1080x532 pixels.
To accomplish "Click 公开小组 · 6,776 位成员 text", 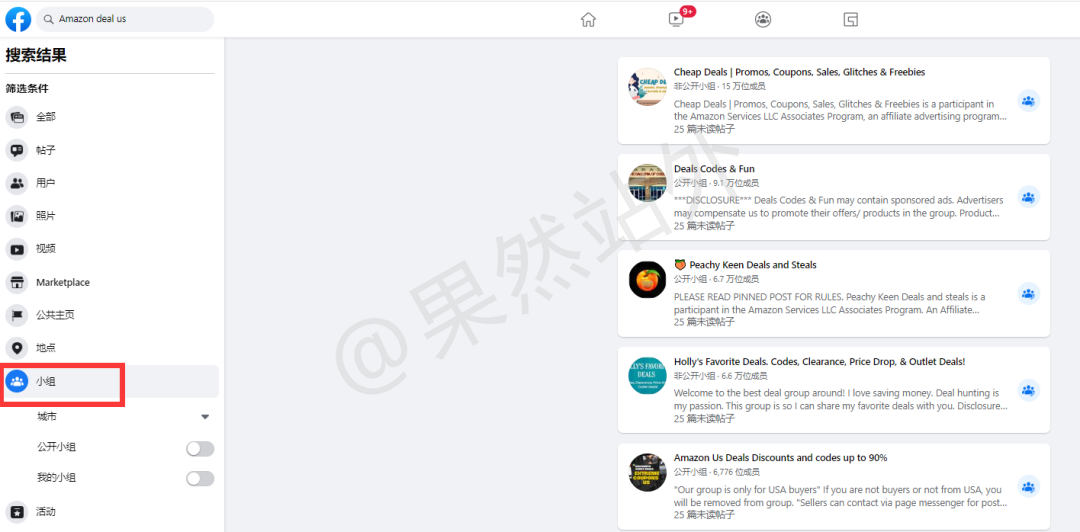I will 716,473.
